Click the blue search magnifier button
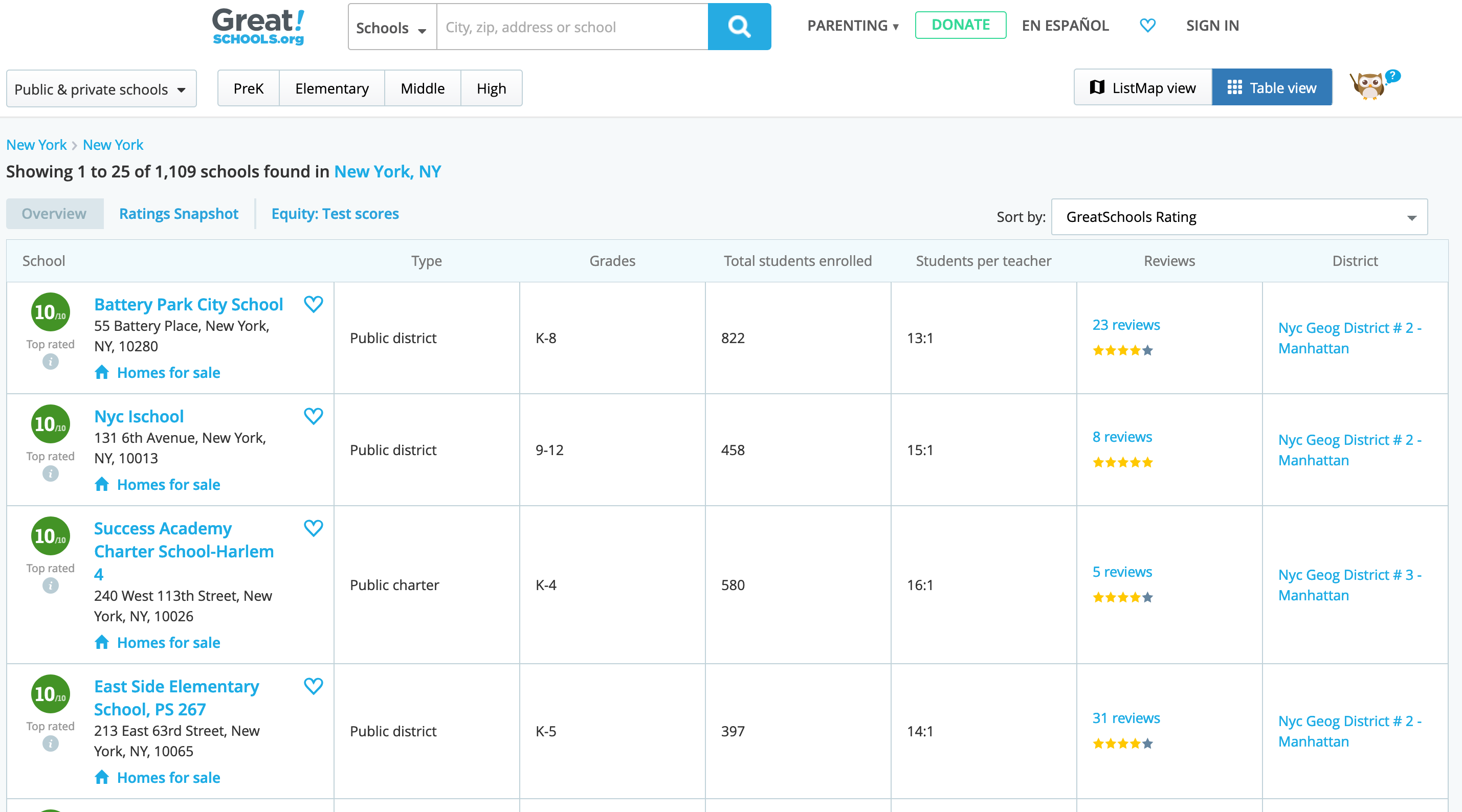 (x=739, y=27)
